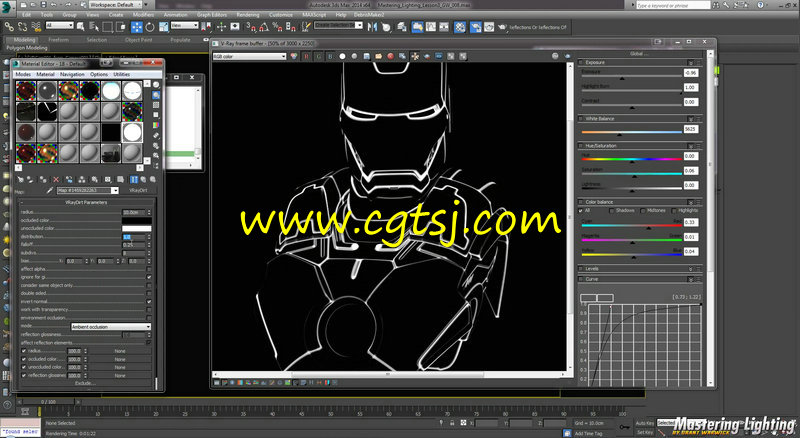
Task: Open the Rendering menu in main menu bar
Action: coord(247,15)
